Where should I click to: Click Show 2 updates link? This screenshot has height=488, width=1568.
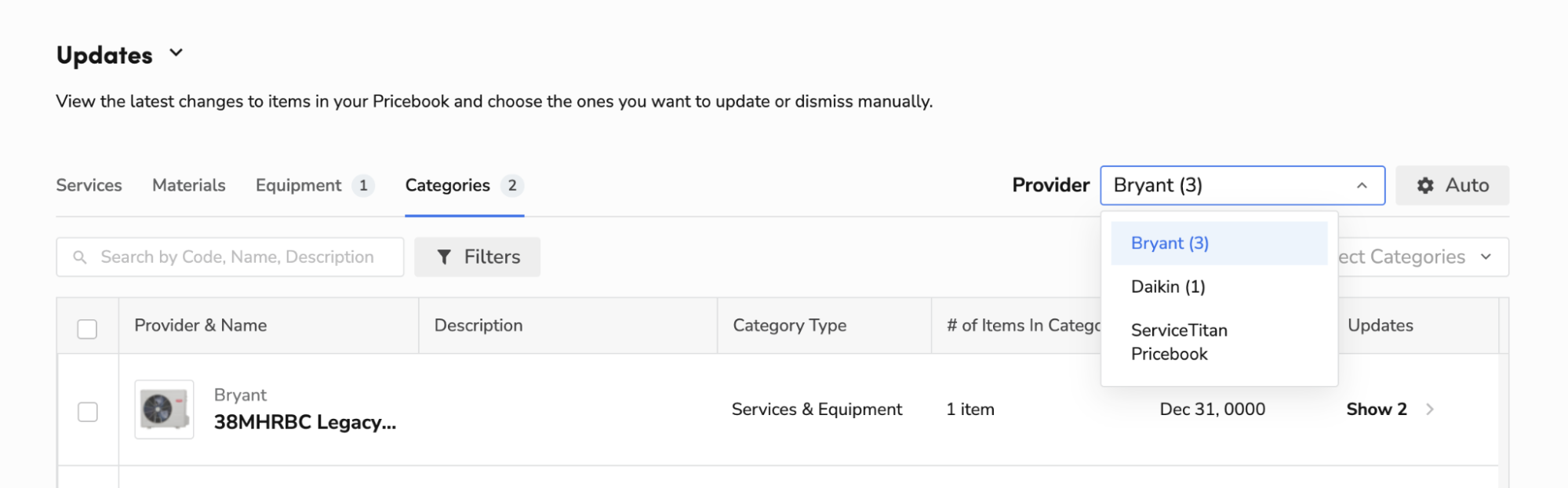(x=1376, y=409)
